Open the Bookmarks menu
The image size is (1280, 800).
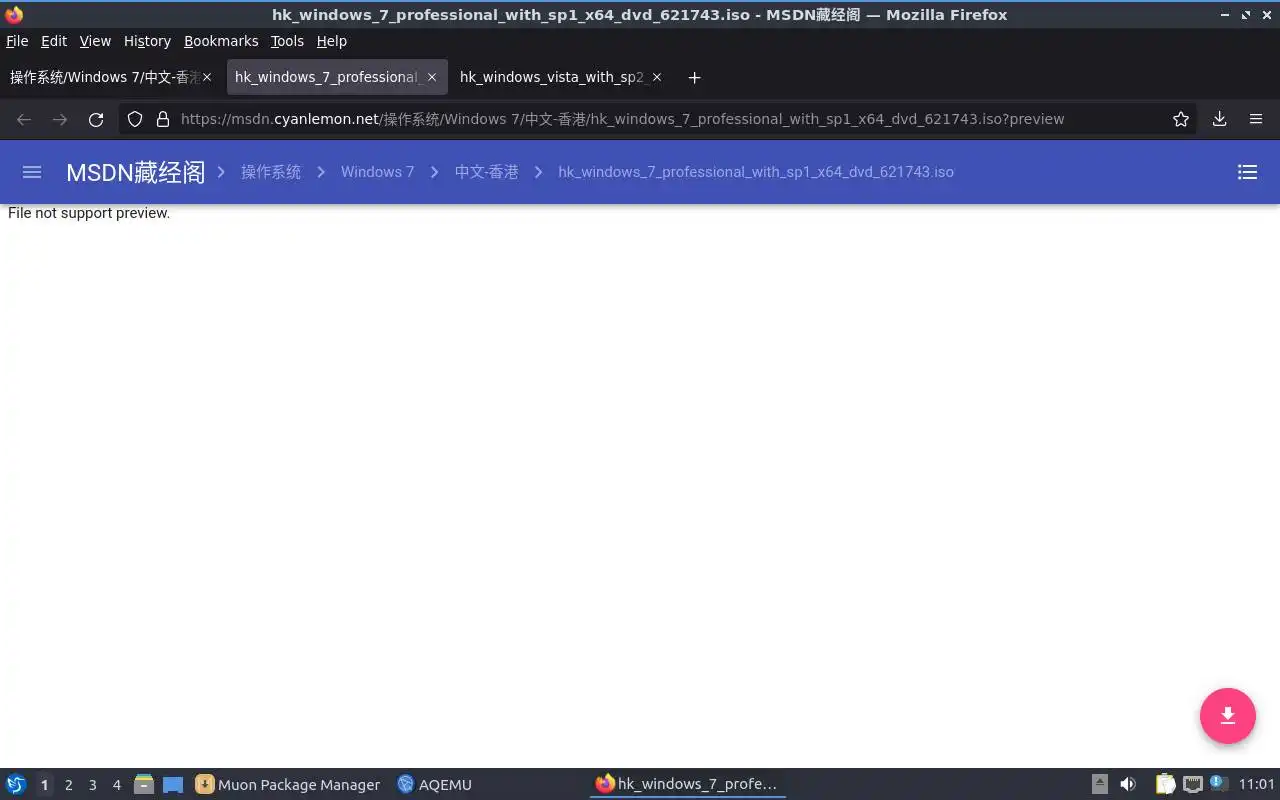click(221, 41)
